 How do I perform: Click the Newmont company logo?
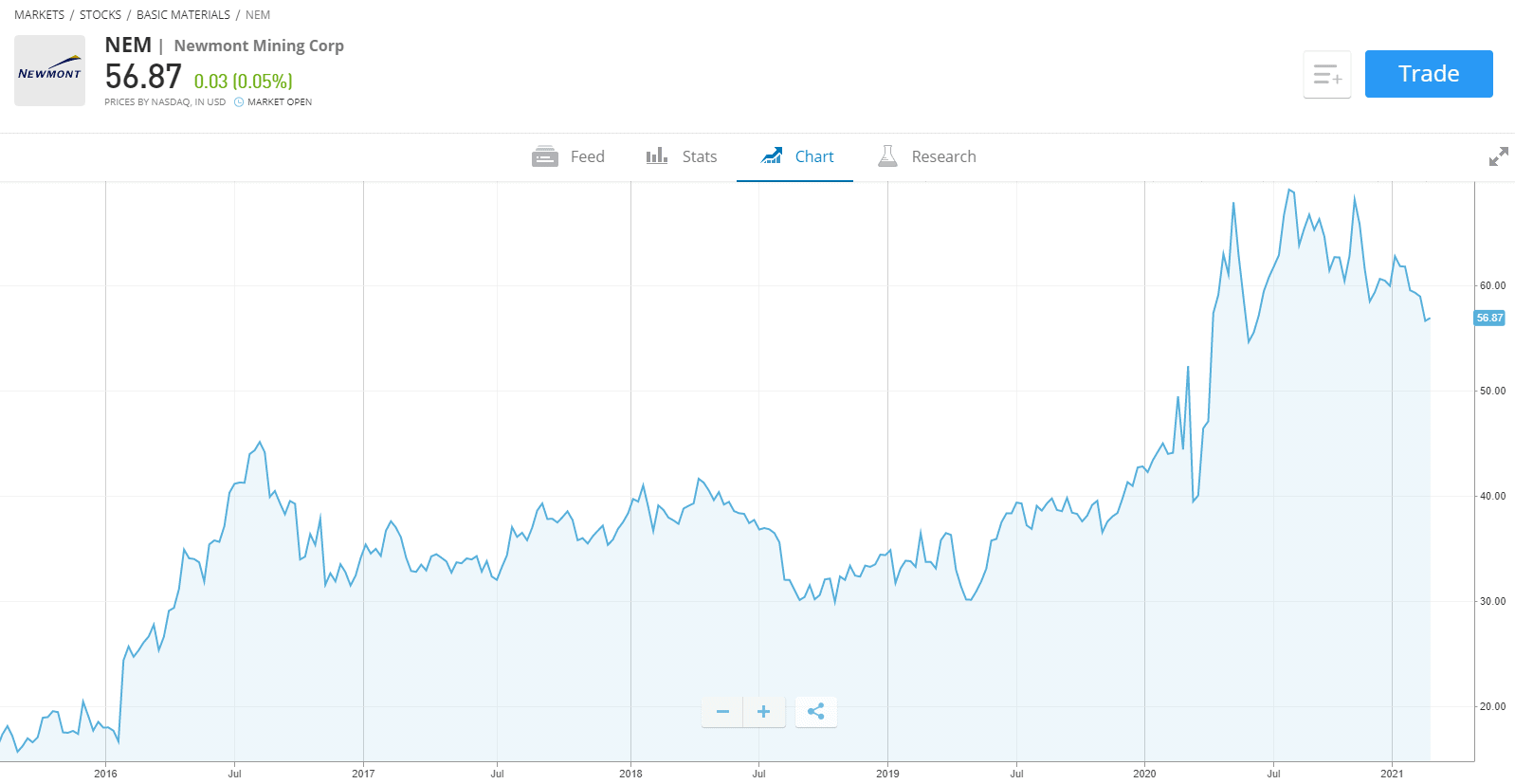(49, 71)
